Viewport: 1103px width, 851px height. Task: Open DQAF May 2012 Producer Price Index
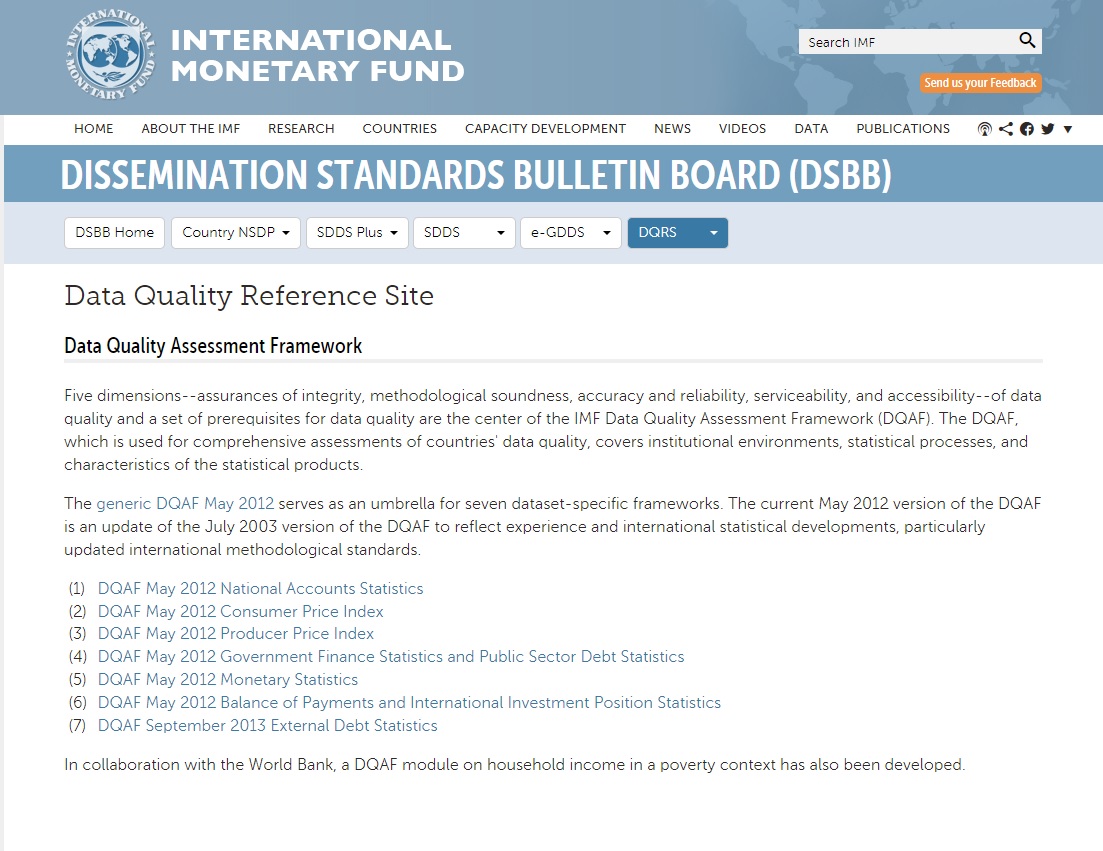coord(236,634)
